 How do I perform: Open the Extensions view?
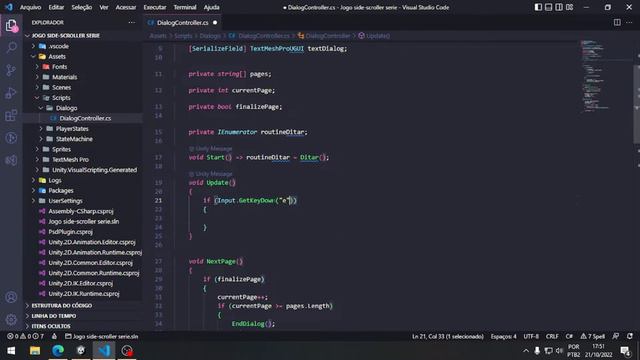pyautogui.click(x=11, y=116)
